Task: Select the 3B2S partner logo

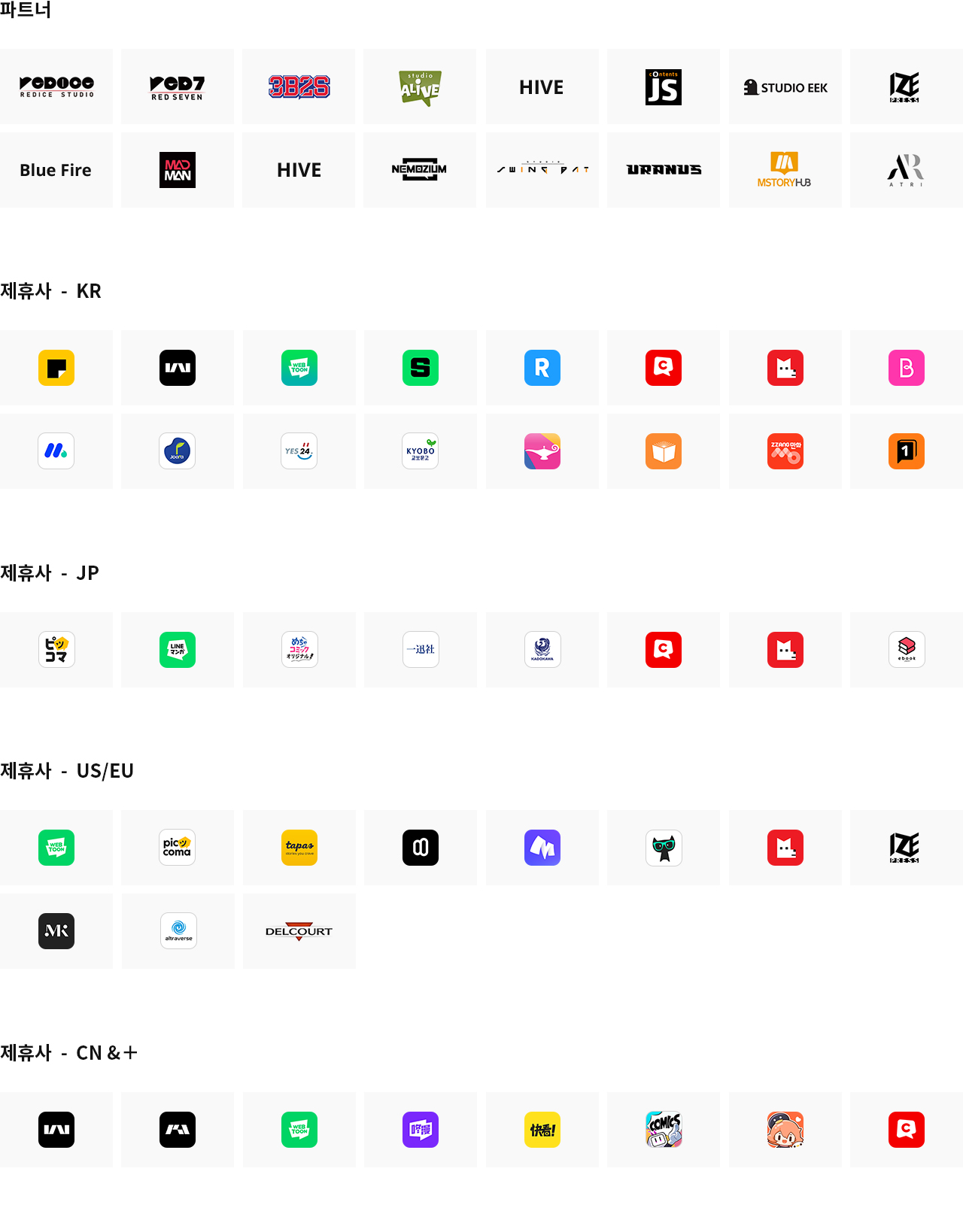Action: tap(299, 86)
